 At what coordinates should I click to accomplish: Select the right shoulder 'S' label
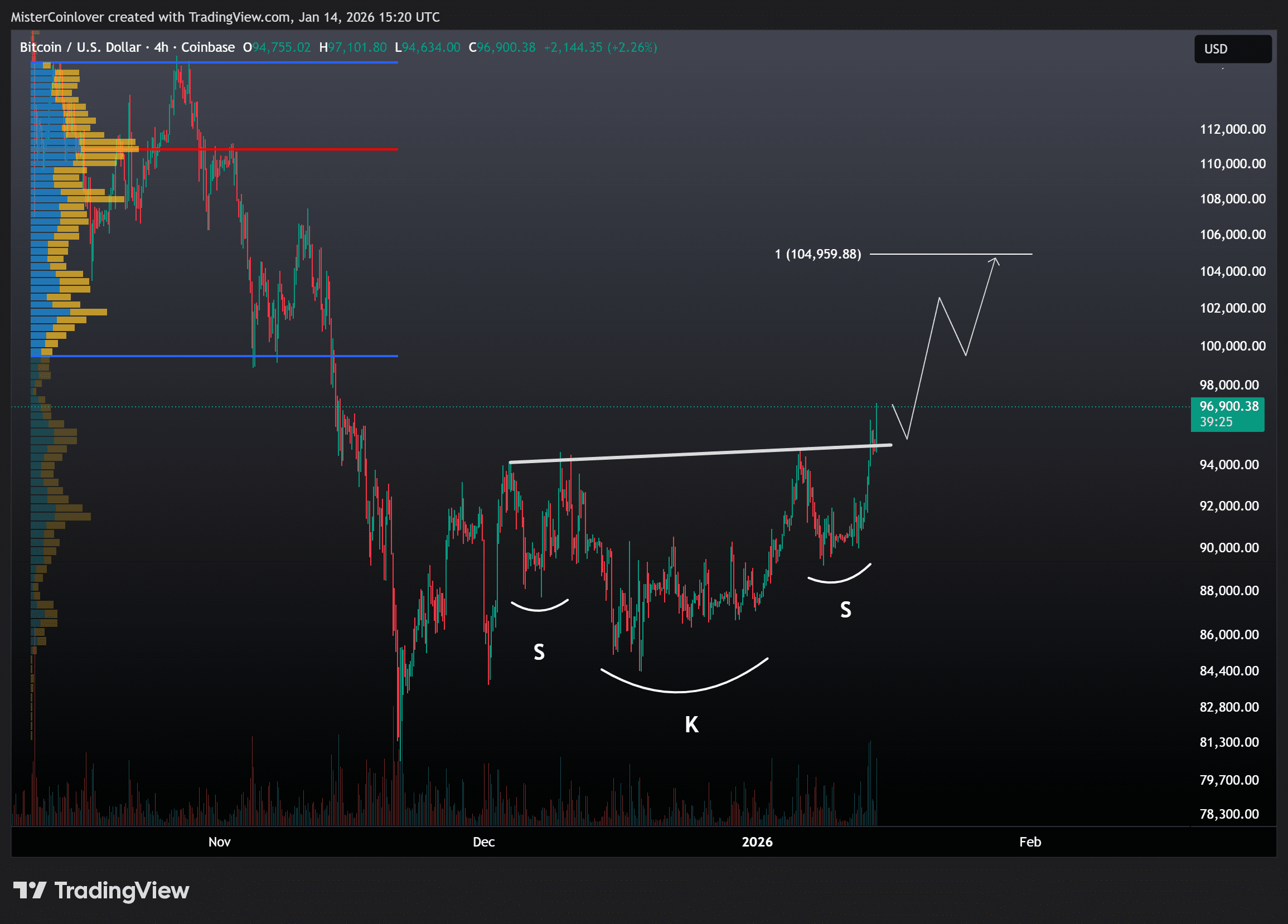845,610
